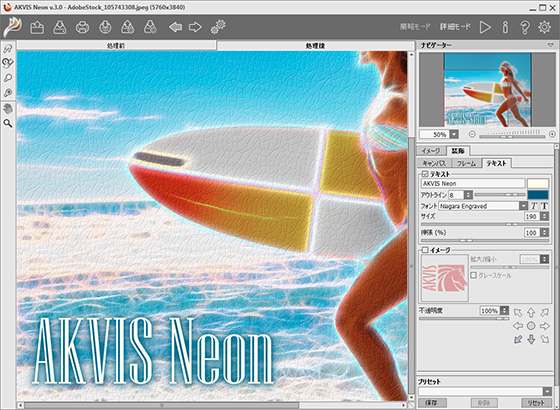Viewport: 560px width, 410px height.
Task: Click the opacity slider track
Action: (x=464, y=318)
